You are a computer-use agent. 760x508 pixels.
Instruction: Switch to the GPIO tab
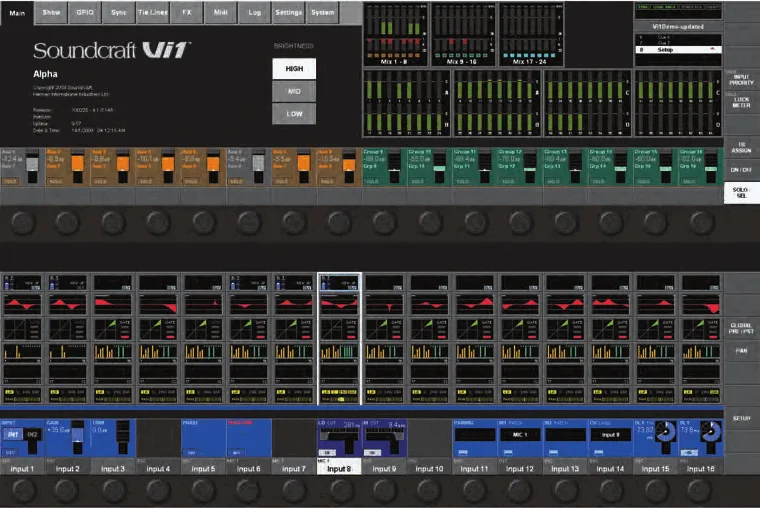pyautogui.click(x=85, y=13)
